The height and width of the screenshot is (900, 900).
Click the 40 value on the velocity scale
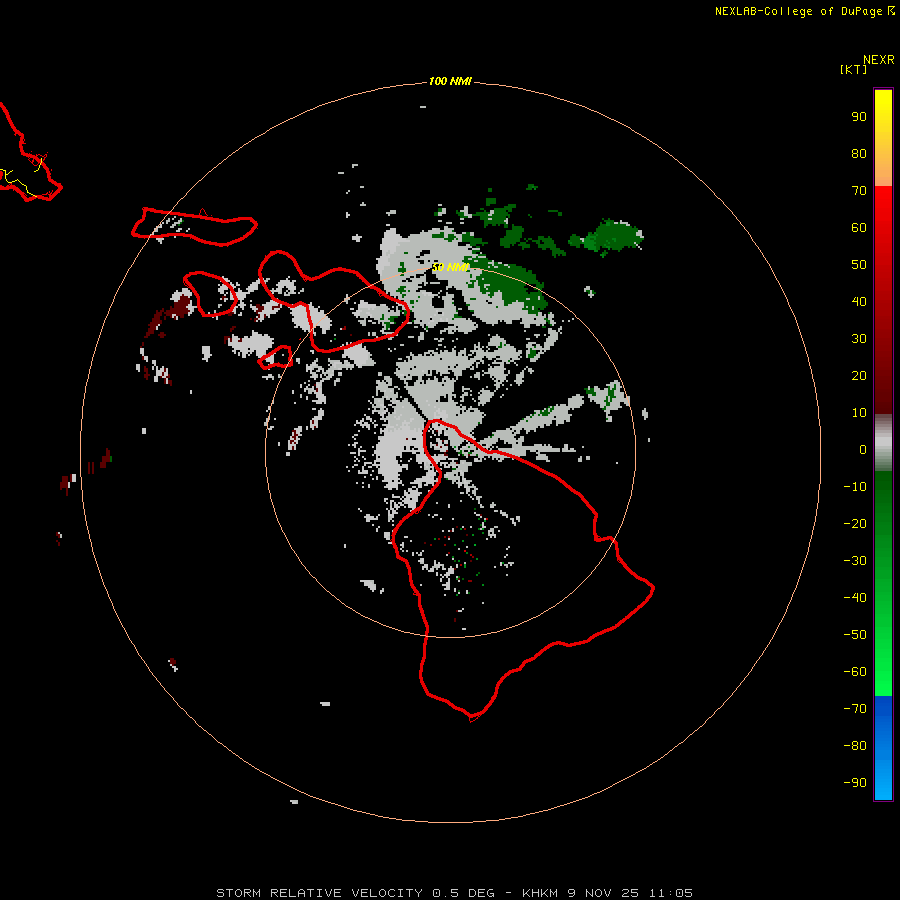tap(859, 302)
